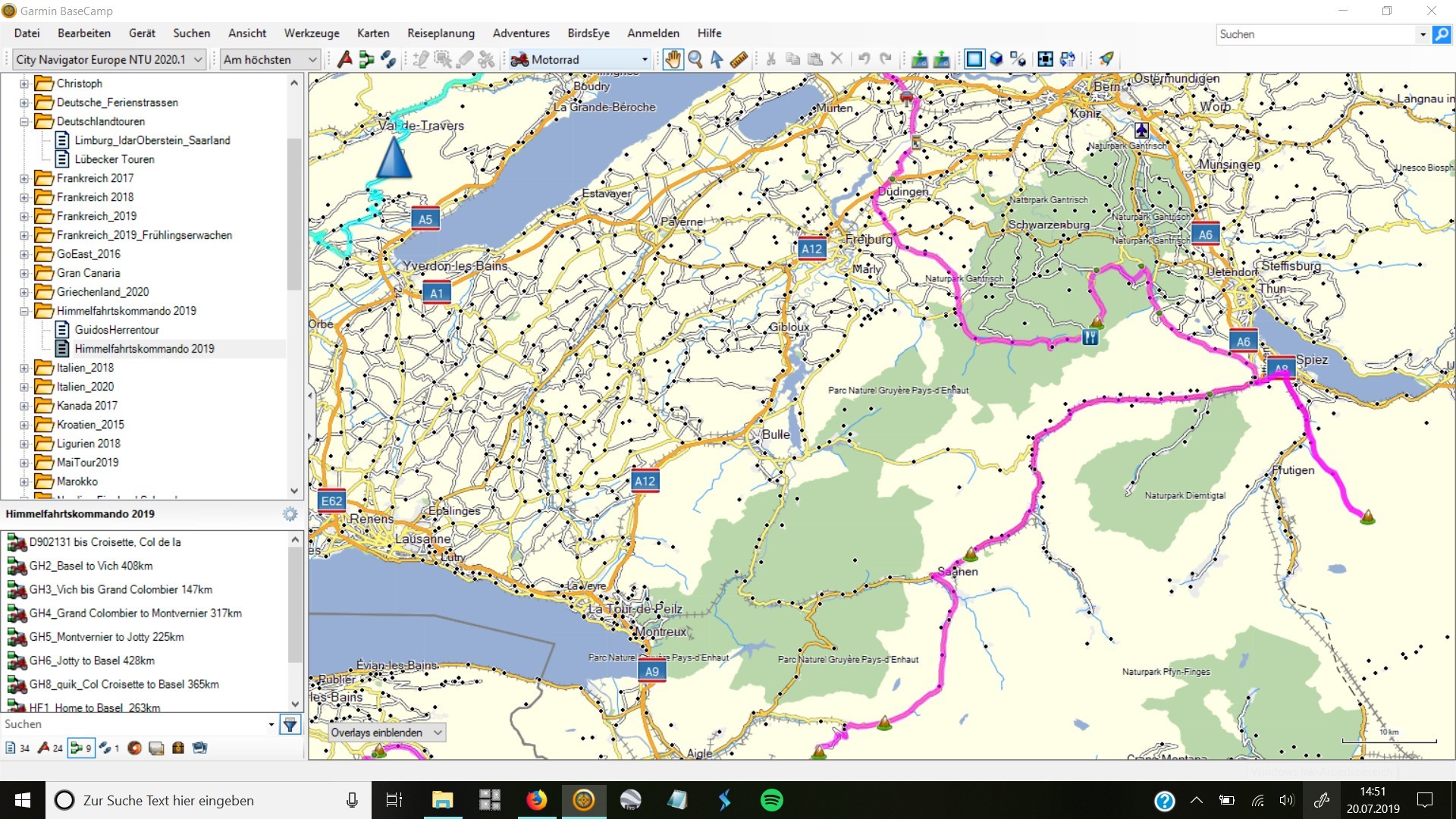Image resolution: width=1456 pixels, height=819 pixels.
Task: Activate the hand pan tool
Action: coord(673,59)
